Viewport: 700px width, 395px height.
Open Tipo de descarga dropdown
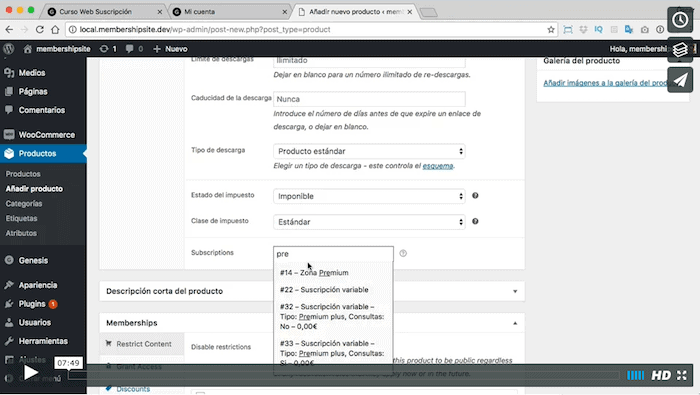[369, 151]
